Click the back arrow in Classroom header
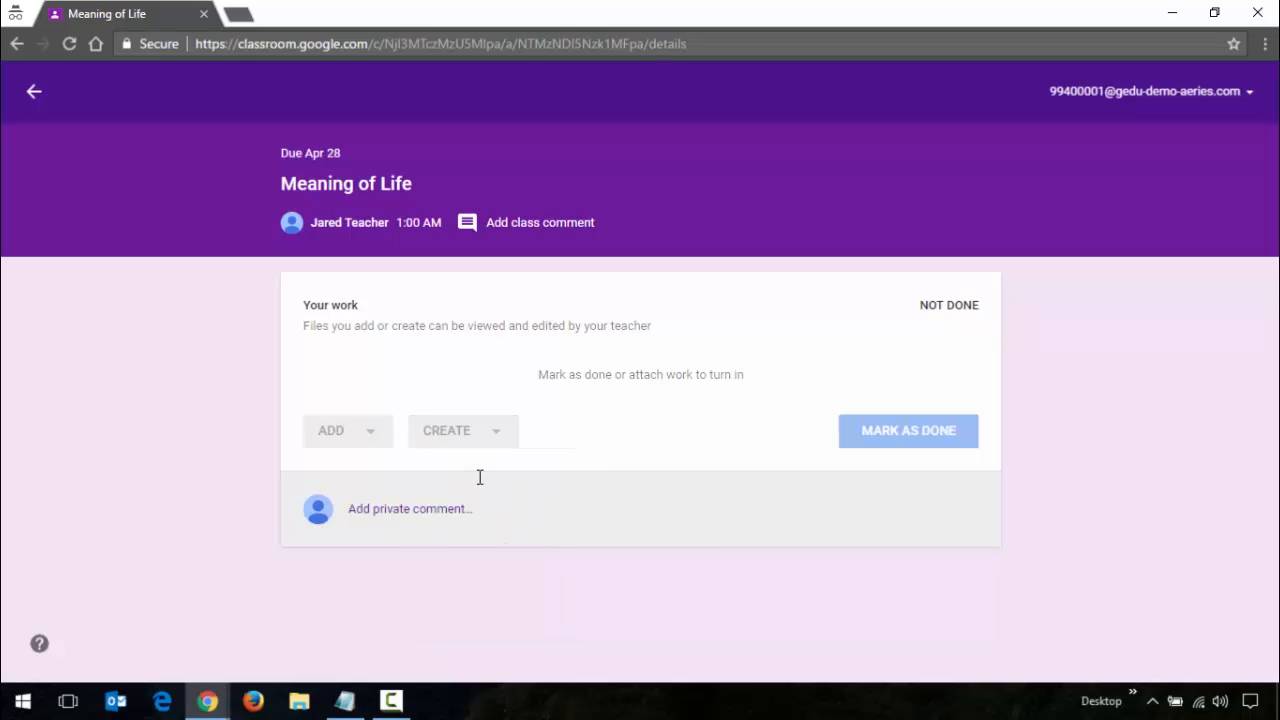The image size is (1280, 720). [34, 91]
